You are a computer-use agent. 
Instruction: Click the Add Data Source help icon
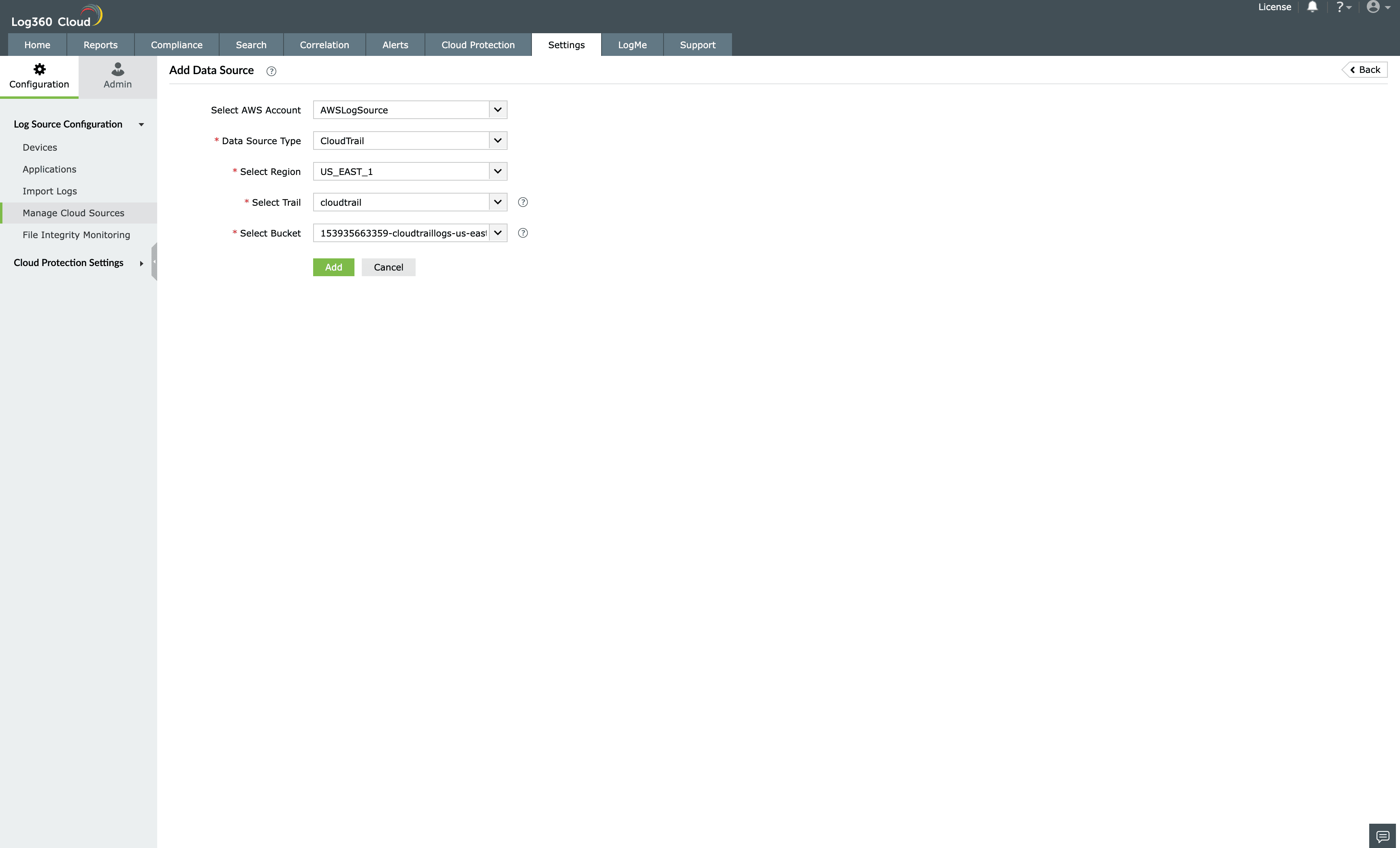270,70
